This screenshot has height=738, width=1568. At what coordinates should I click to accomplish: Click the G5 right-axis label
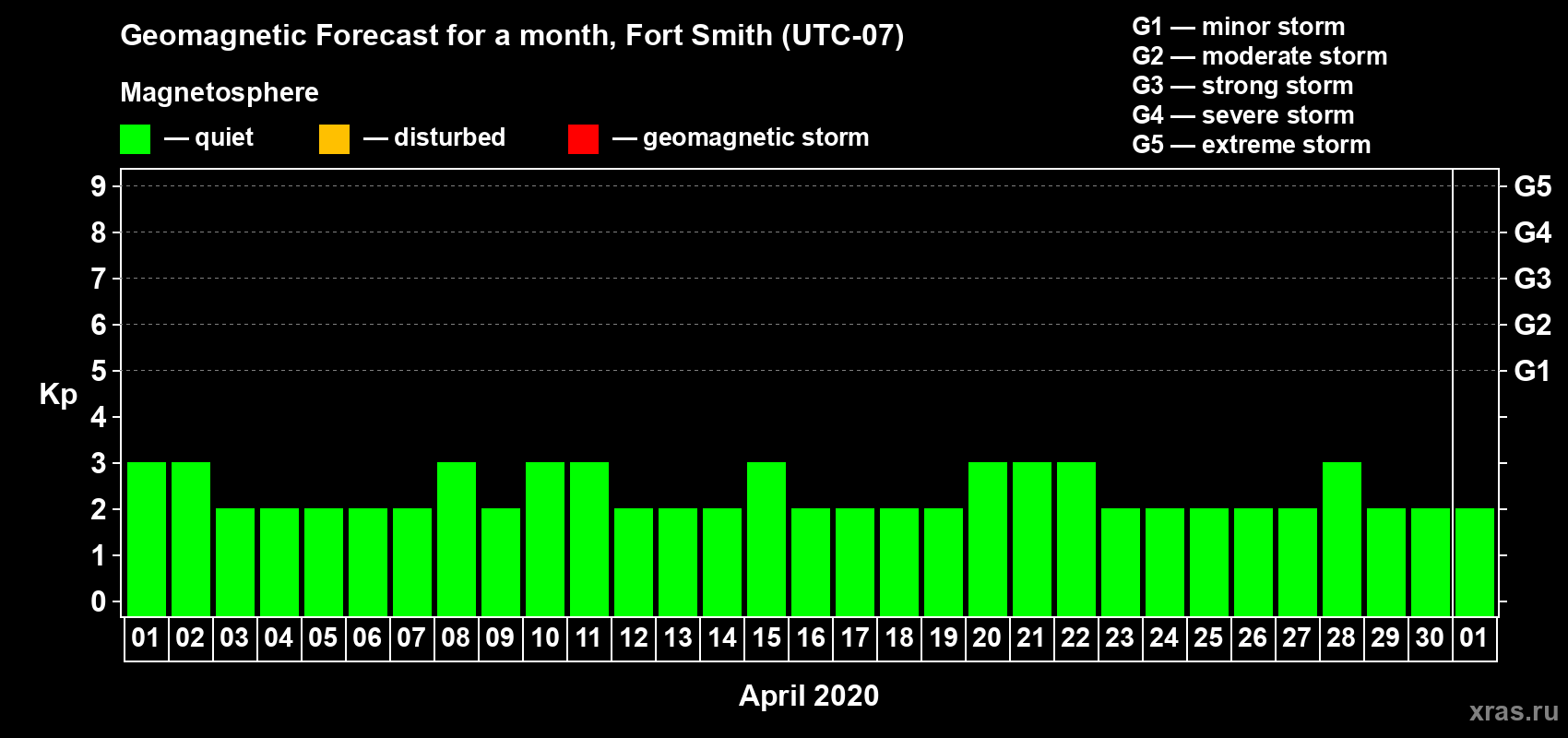click(x=1532, y=186)
